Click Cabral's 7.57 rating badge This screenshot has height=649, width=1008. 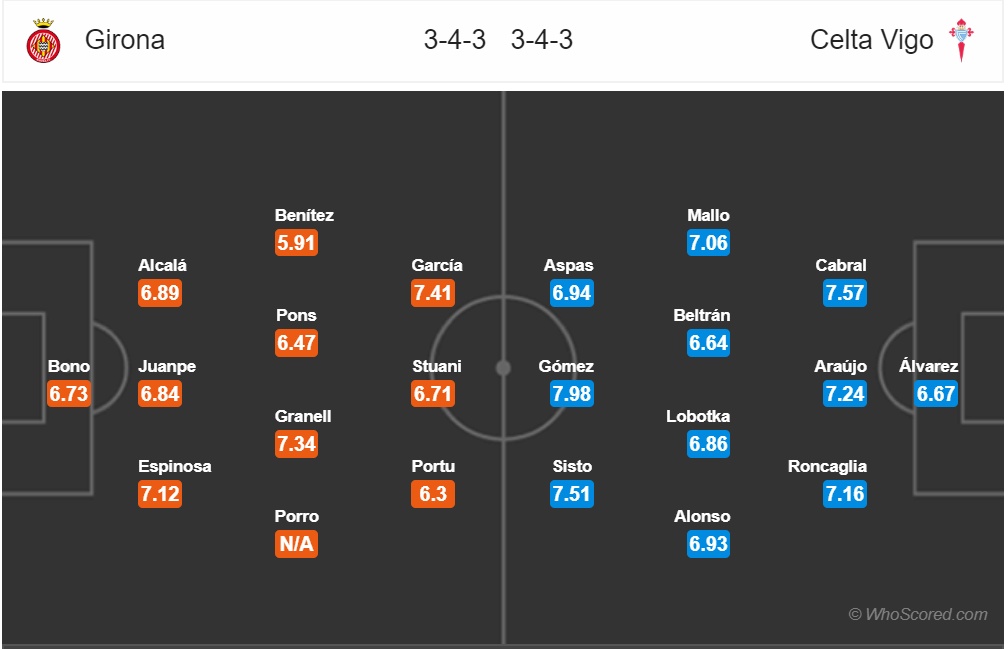[845, 293]
